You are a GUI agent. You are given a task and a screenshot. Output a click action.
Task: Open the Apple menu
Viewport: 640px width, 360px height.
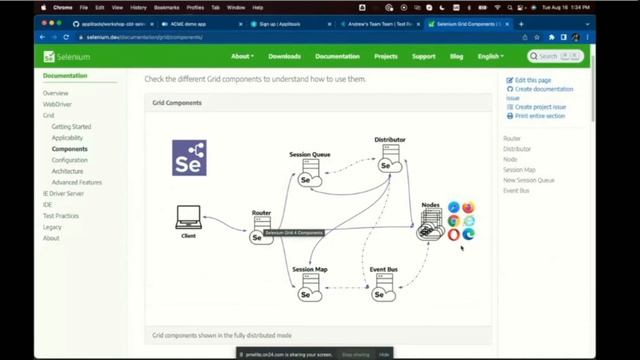click(x=44, y=7)
